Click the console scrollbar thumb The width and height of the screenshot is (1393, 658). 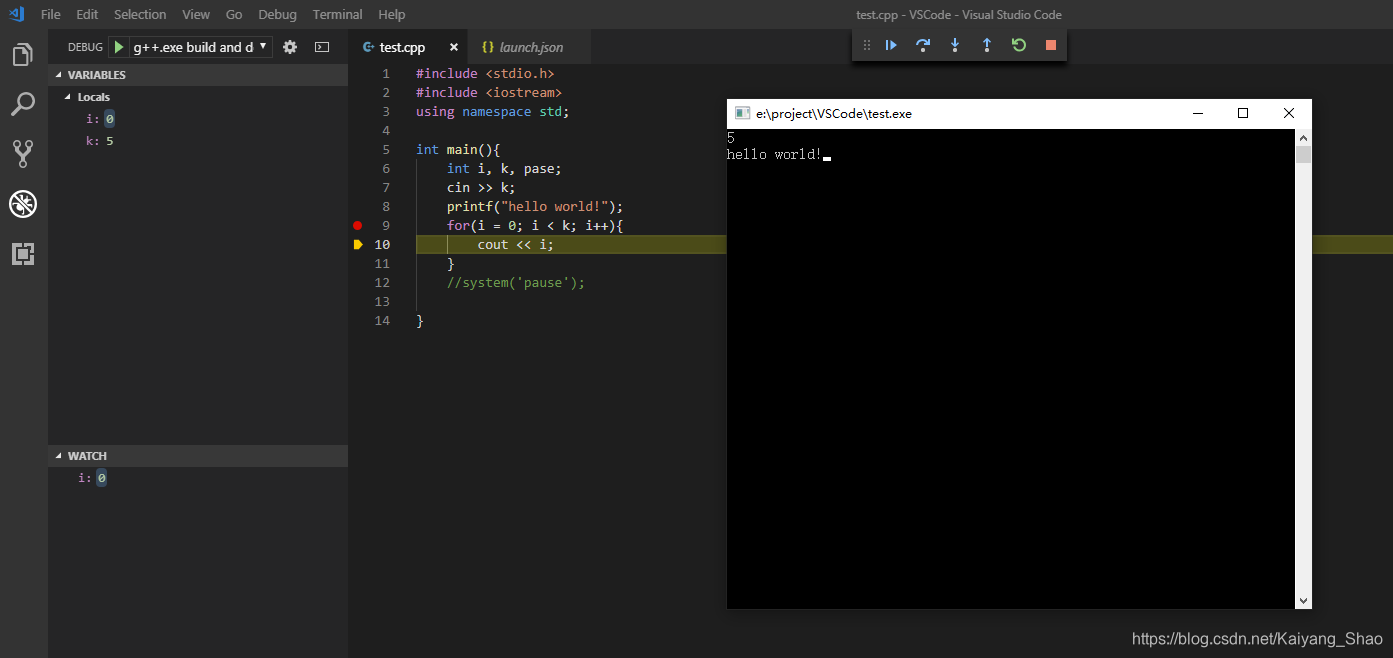1303,155
